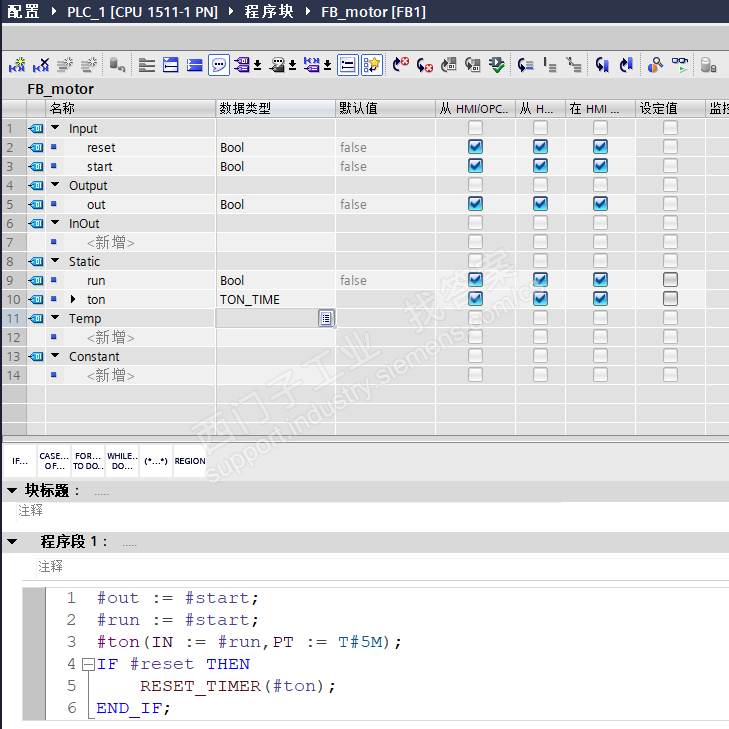Insert IF... statement template

tap(20, 461)
